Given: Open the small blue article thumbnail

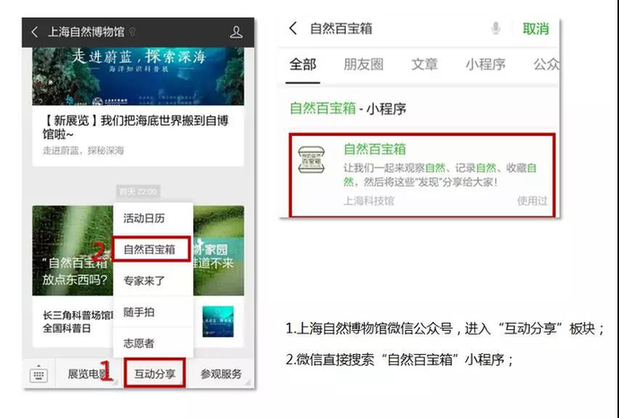Looking at the screenshot, I should click(218, 321).
